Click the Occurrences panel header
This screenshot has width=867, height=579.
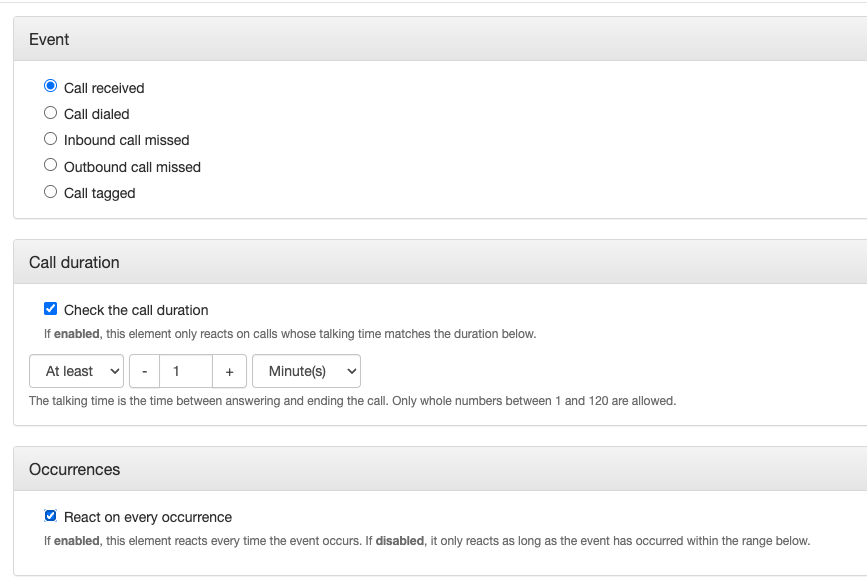440,469
